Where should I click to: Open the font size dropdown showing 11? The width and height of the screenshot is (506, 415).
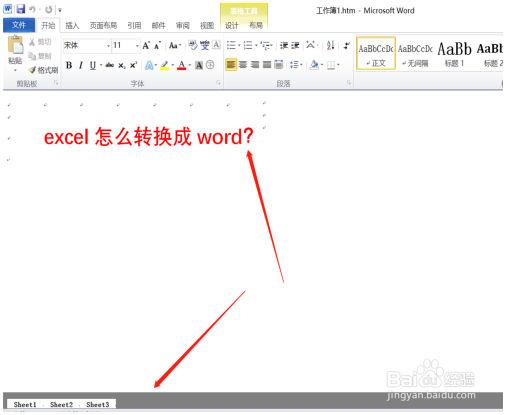137,46
